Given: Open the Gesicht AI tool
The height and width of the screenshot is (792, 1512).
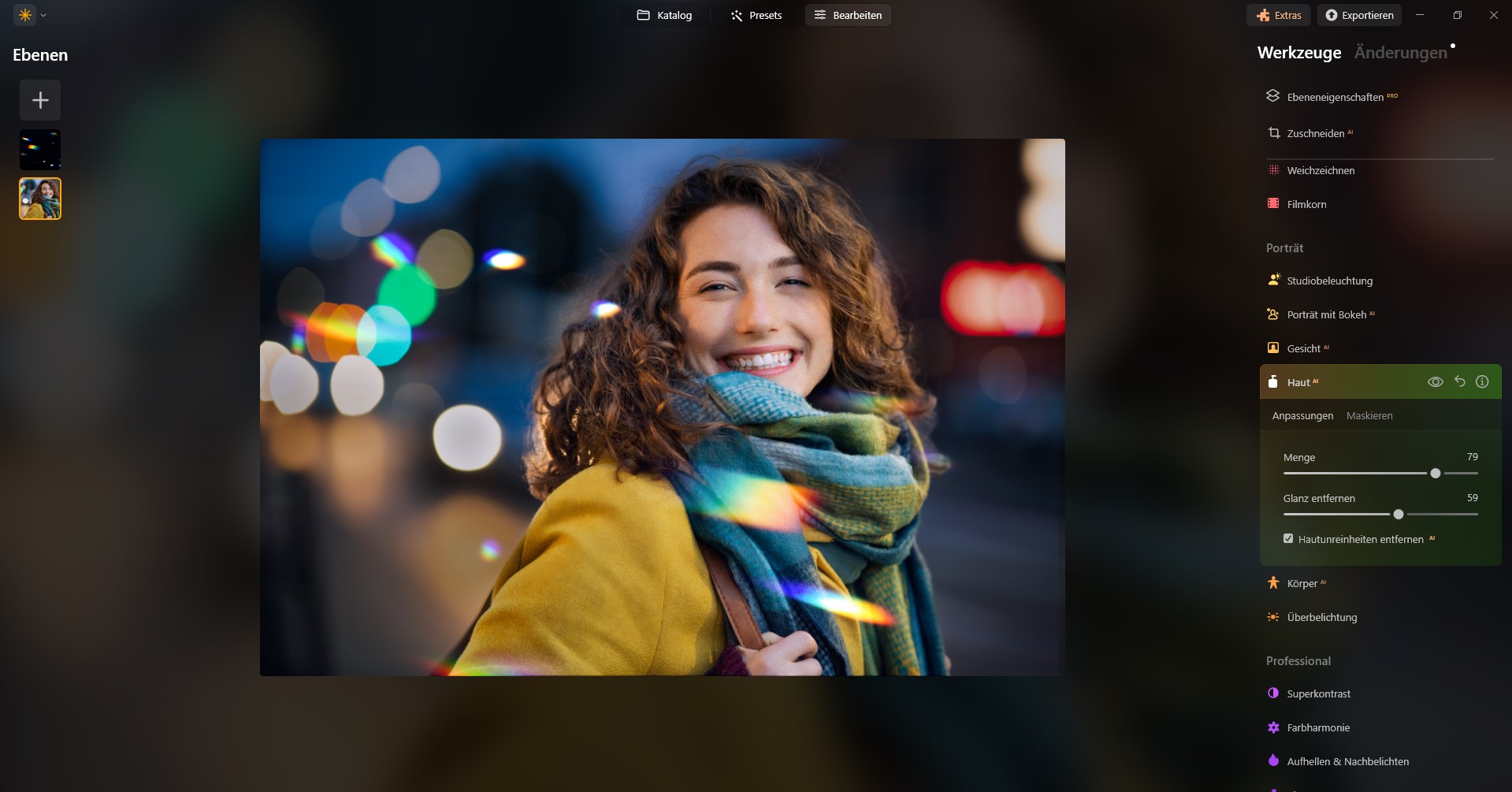Looking at the screenshot, I should point(1304,348).
